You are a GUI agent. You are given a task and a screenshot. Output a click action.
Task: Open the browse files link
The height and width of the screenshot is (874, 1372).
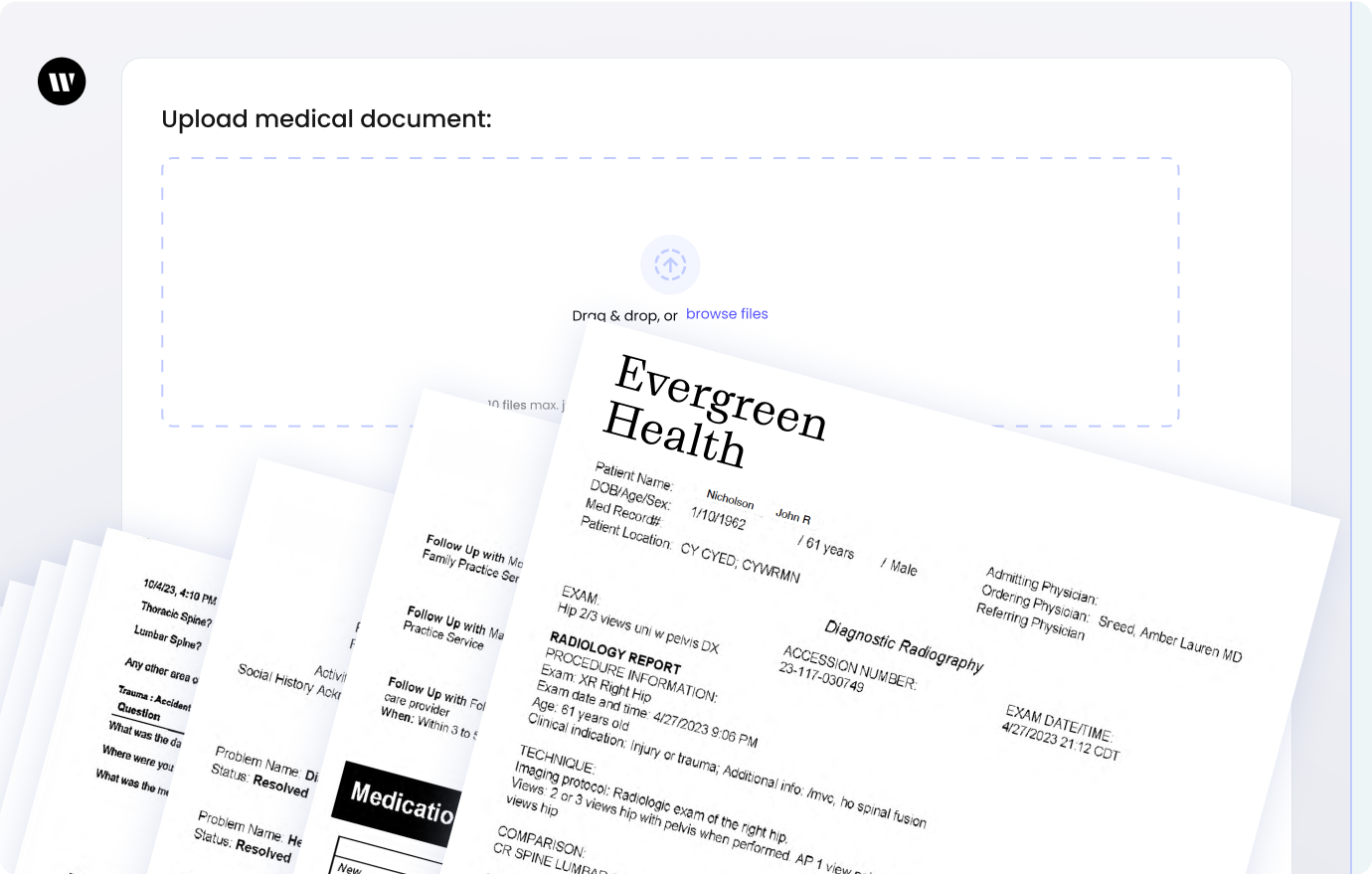pos(727,314)
